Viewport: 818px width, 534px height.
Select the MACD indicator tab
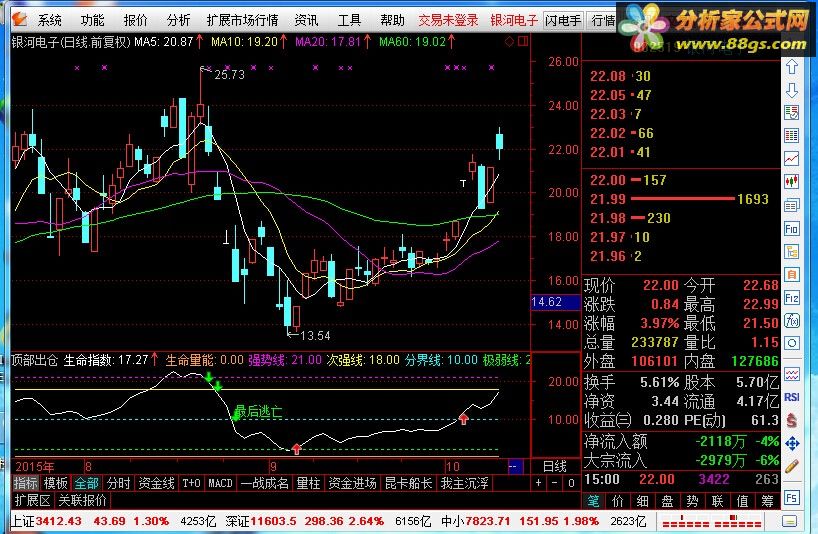pos(220,483)
